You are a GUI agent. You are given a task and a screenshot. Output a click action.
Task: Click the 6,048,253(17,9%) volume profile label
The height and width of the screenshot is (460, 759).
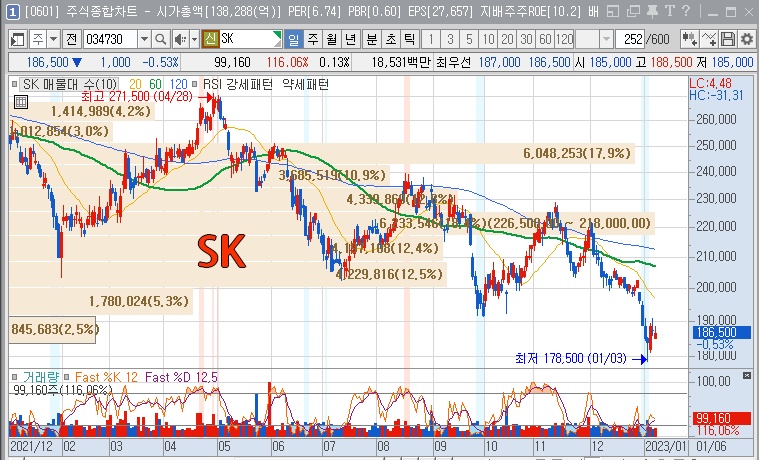coord(577,153)
